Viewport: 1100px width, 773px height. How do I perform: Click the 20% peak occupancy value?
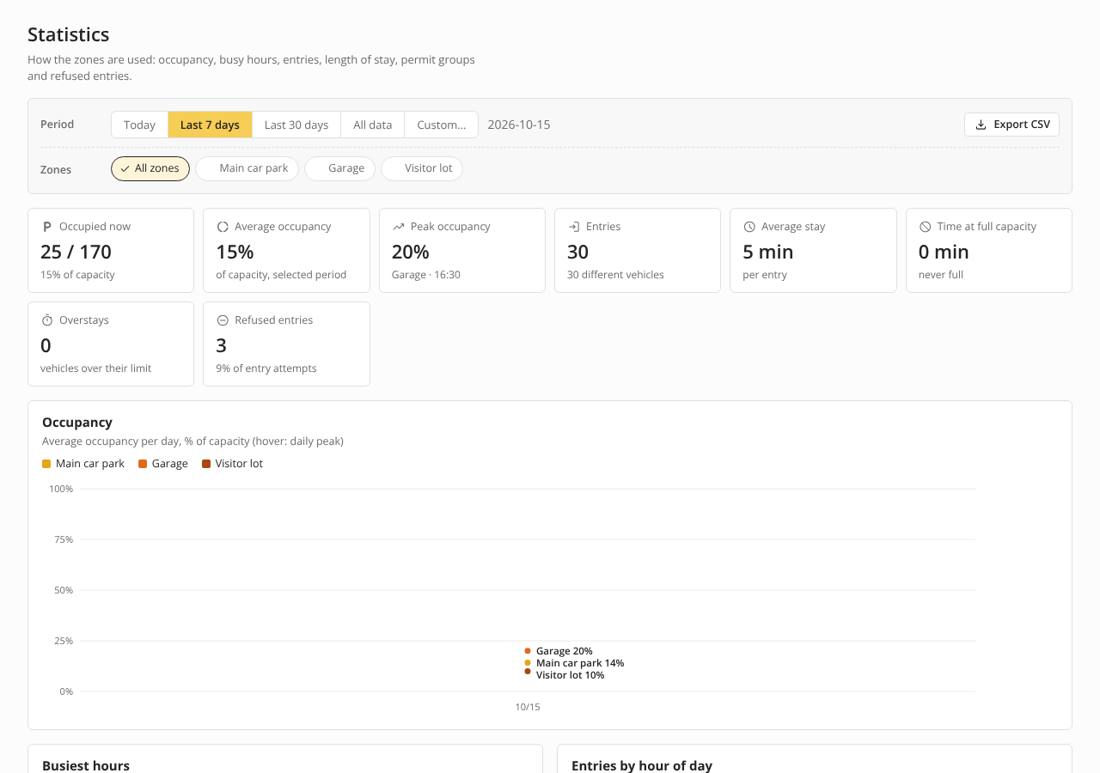410,252
